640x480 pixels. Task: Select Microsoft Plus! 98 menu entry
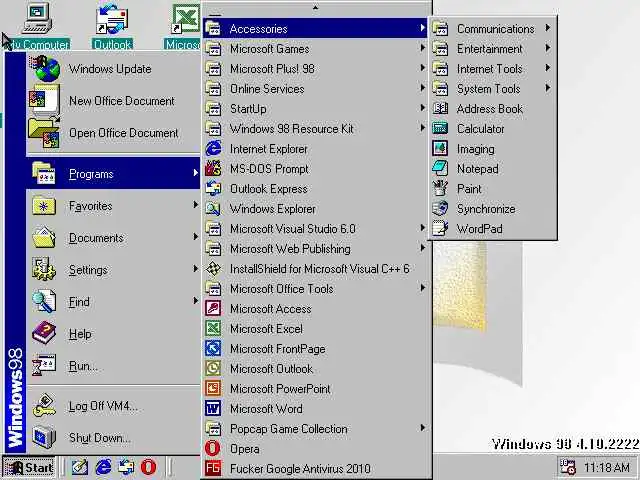[x=315, y=69]
